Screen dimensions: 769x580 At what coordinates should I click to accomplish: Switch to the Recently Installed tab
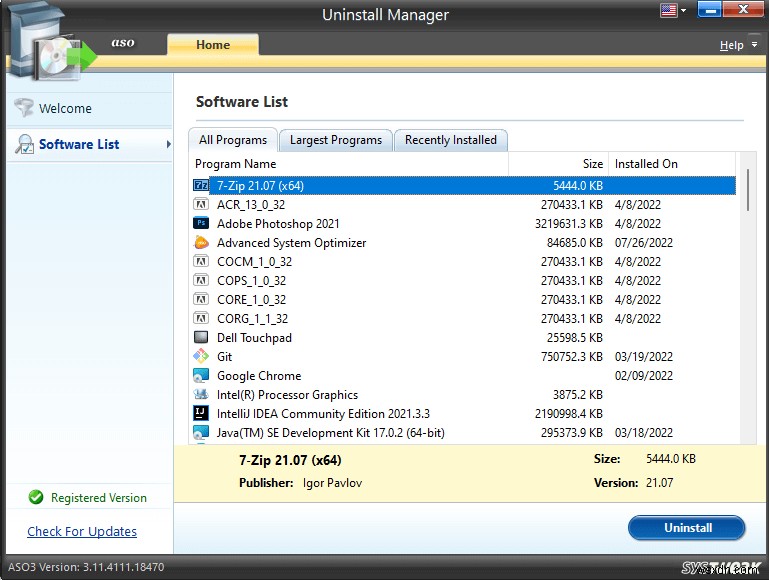pyautogui.click(x=451, y=140)
